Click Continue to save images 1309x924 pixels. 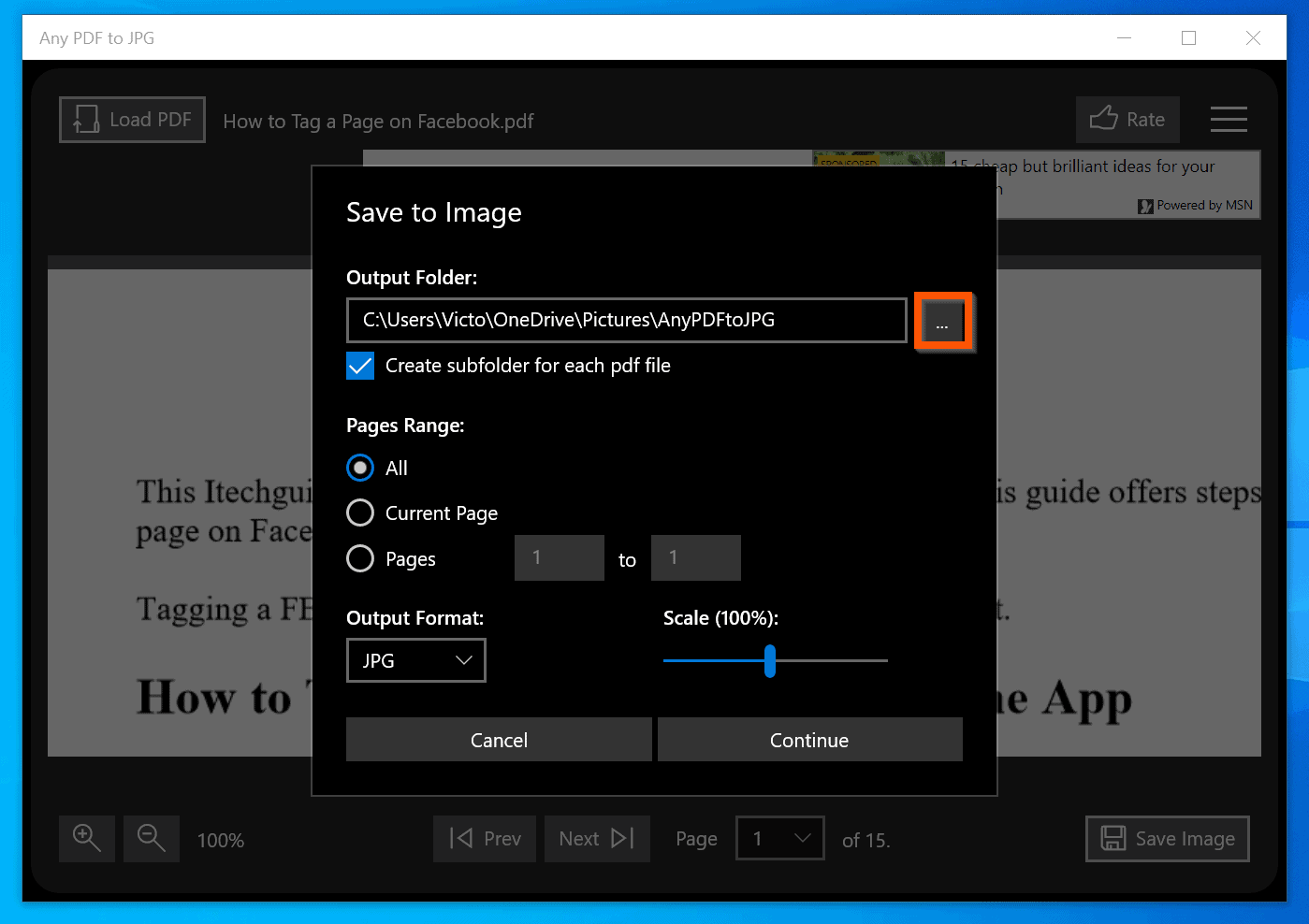[808, 739]
